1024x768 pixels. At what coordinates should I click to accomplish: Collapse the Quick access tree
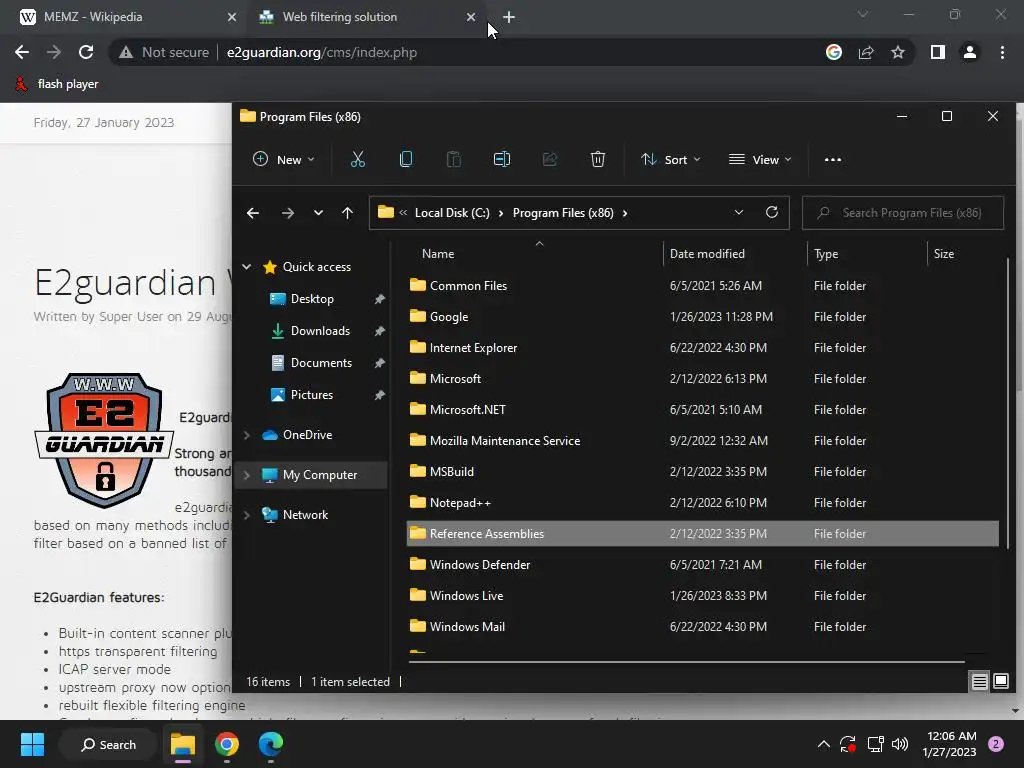[247, 266]
